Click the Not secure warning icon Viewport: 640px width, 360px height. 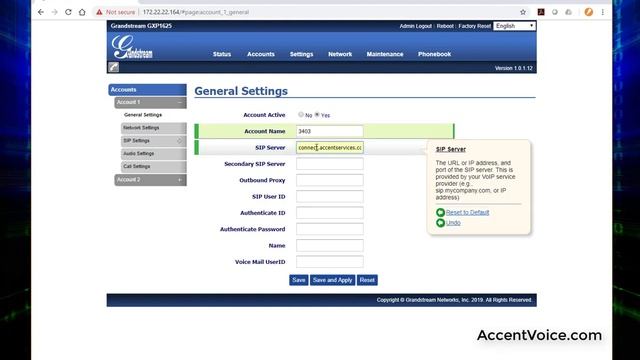[x=99, y=12]
